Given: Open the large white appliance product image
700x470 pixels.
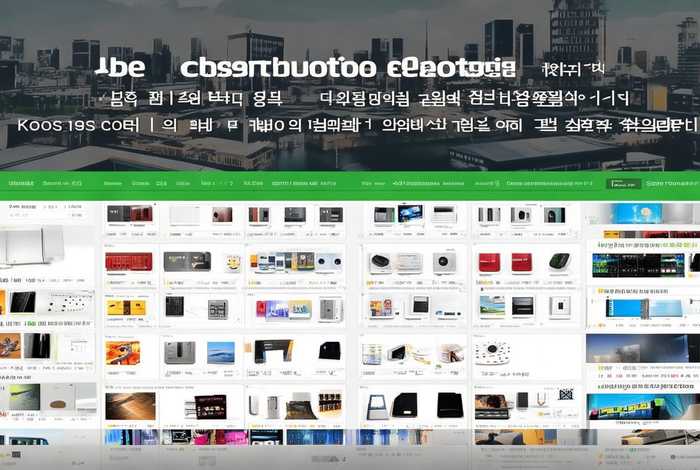Looking at the screenshot, I should pyautogui.click(x=31, y=245).
